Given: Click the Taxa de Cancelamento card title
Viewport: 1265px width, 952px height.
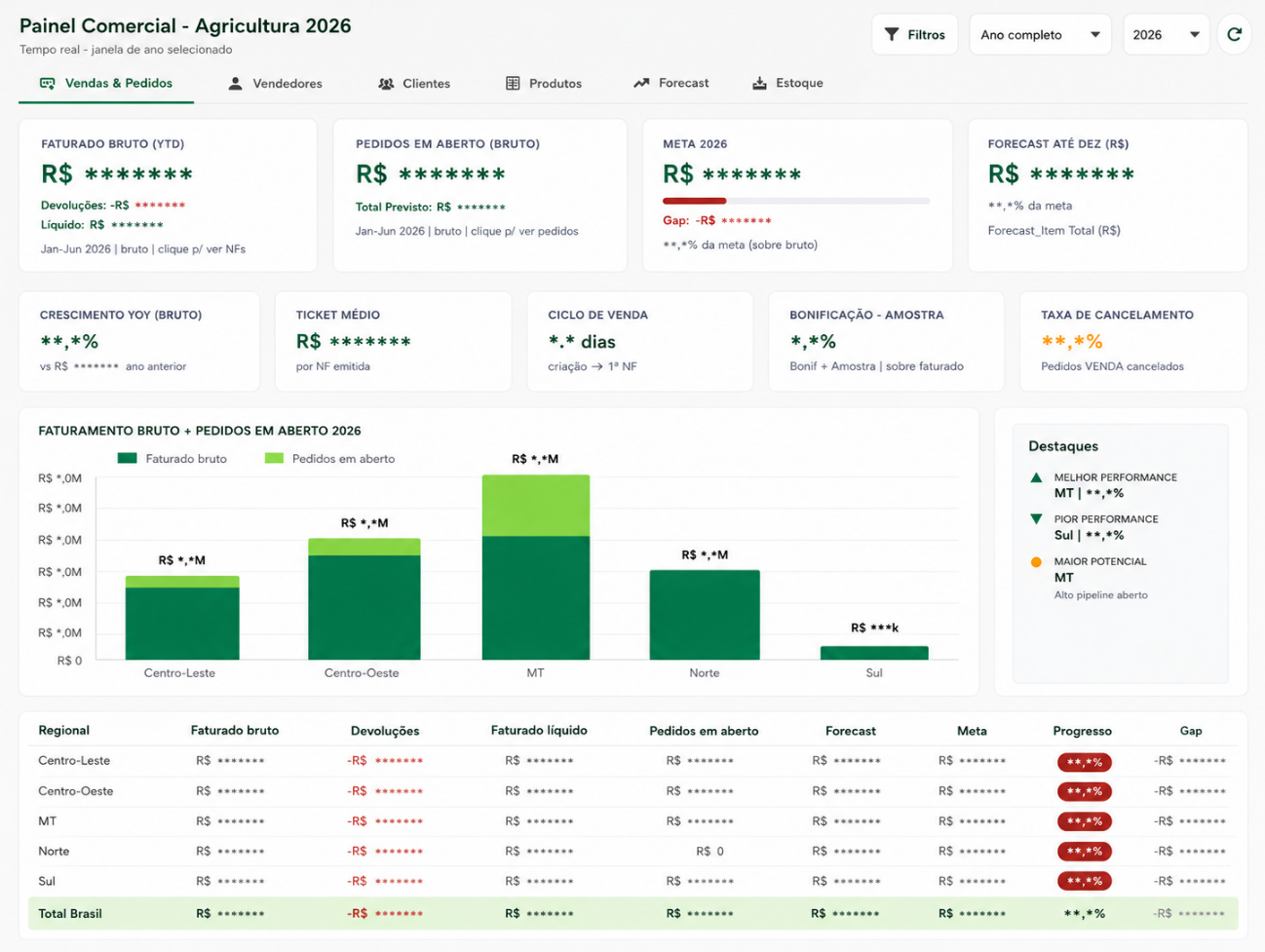Looking at the screenshot, I should coord(1117,315).
